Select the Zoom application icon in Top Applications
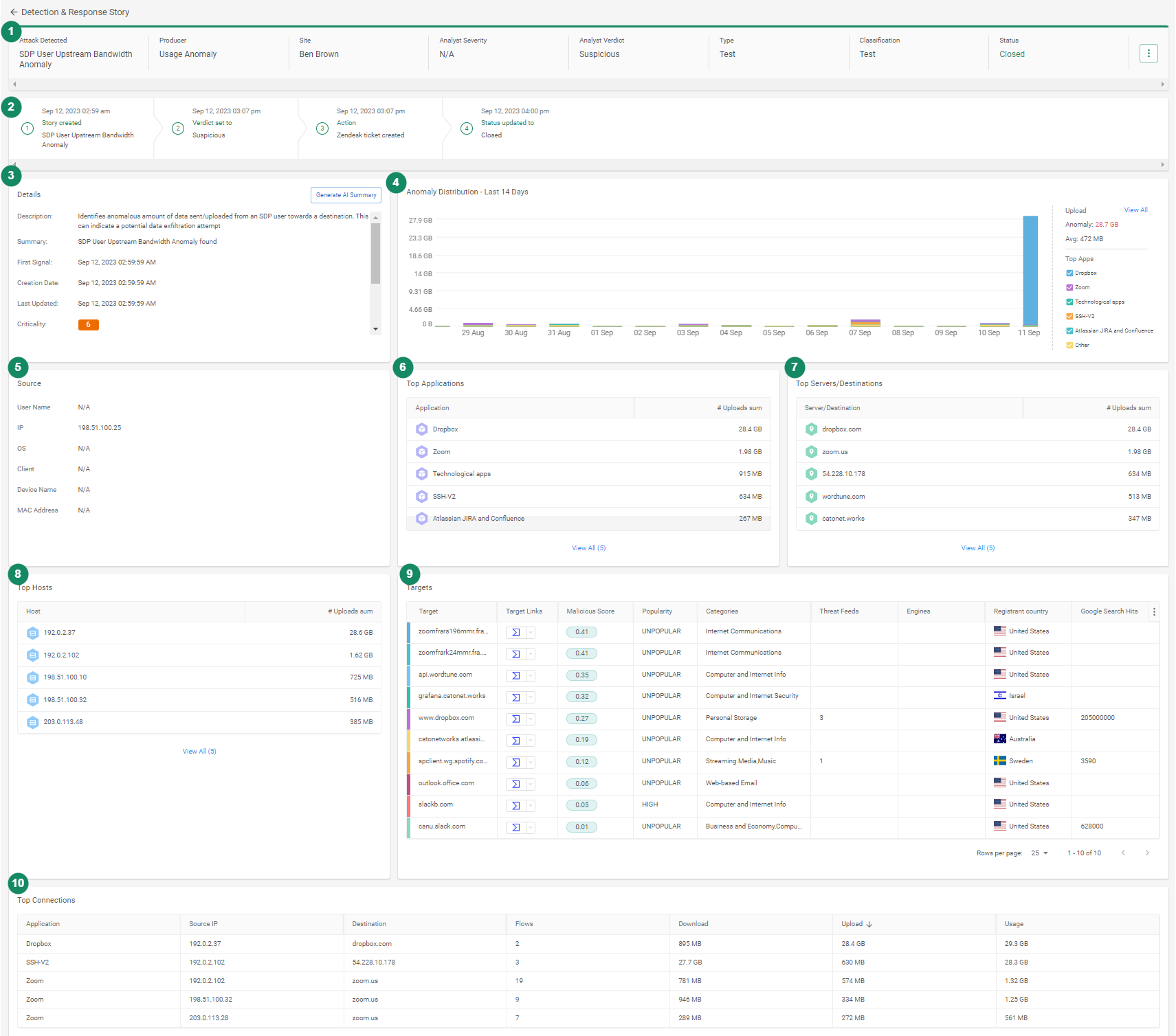 pos(421,451)
